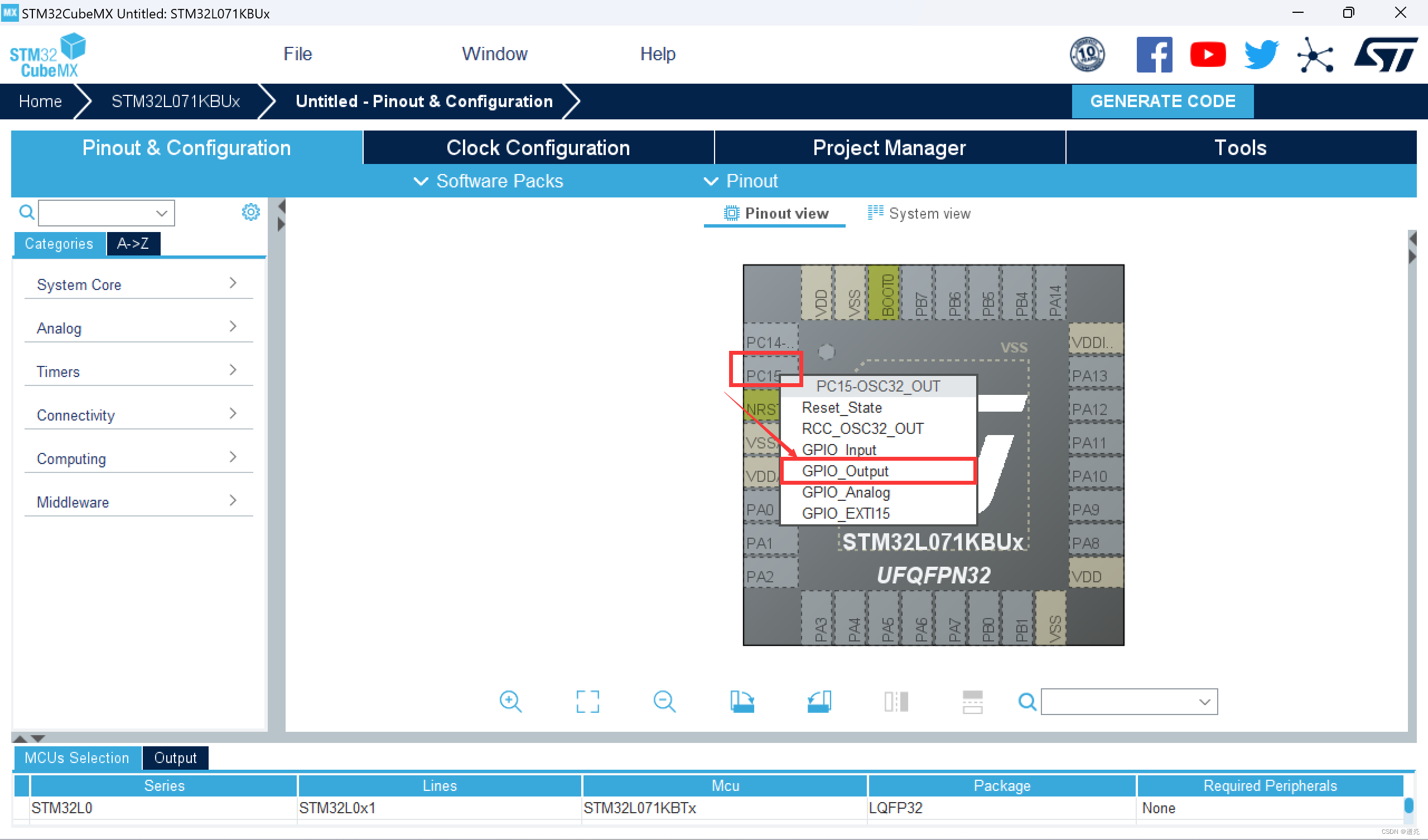Open the Facebook link icon
The width and height of the screenshot is (1428, 840).
click(x=1154, y=55)
